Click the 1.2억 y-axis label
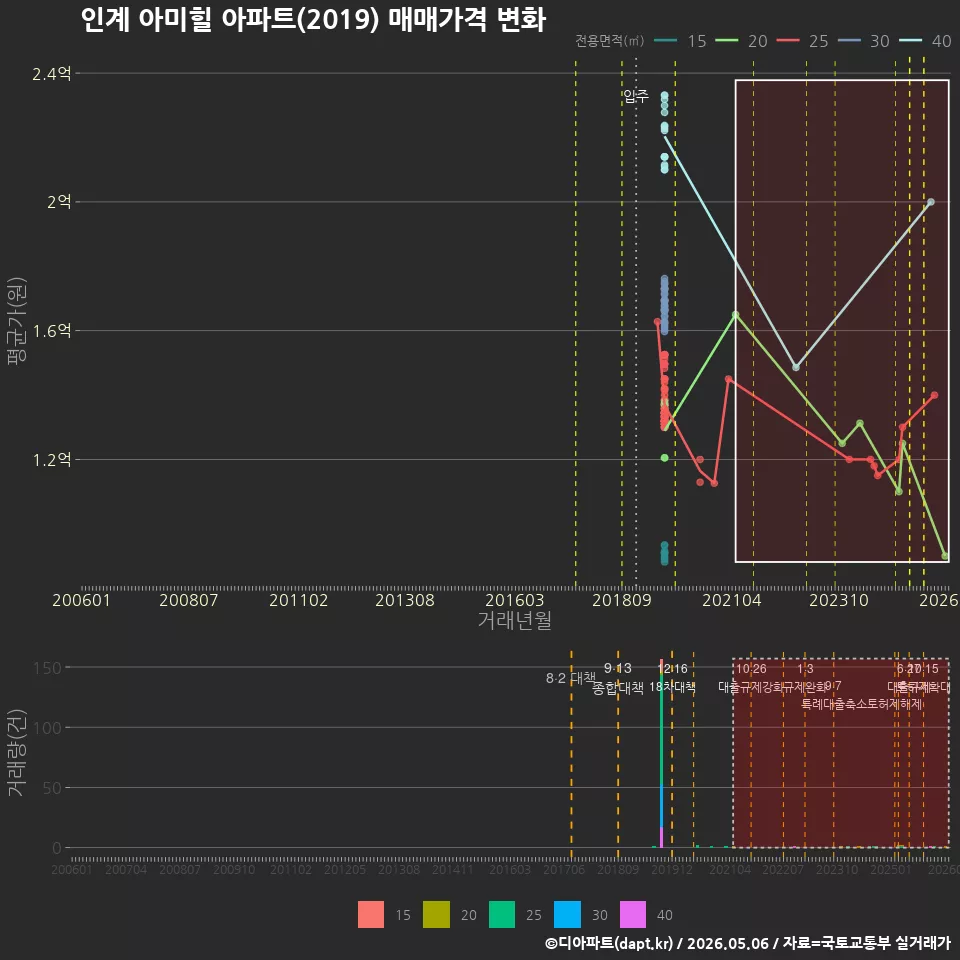This screenshot has width=960, height=960. click(51, 460)
